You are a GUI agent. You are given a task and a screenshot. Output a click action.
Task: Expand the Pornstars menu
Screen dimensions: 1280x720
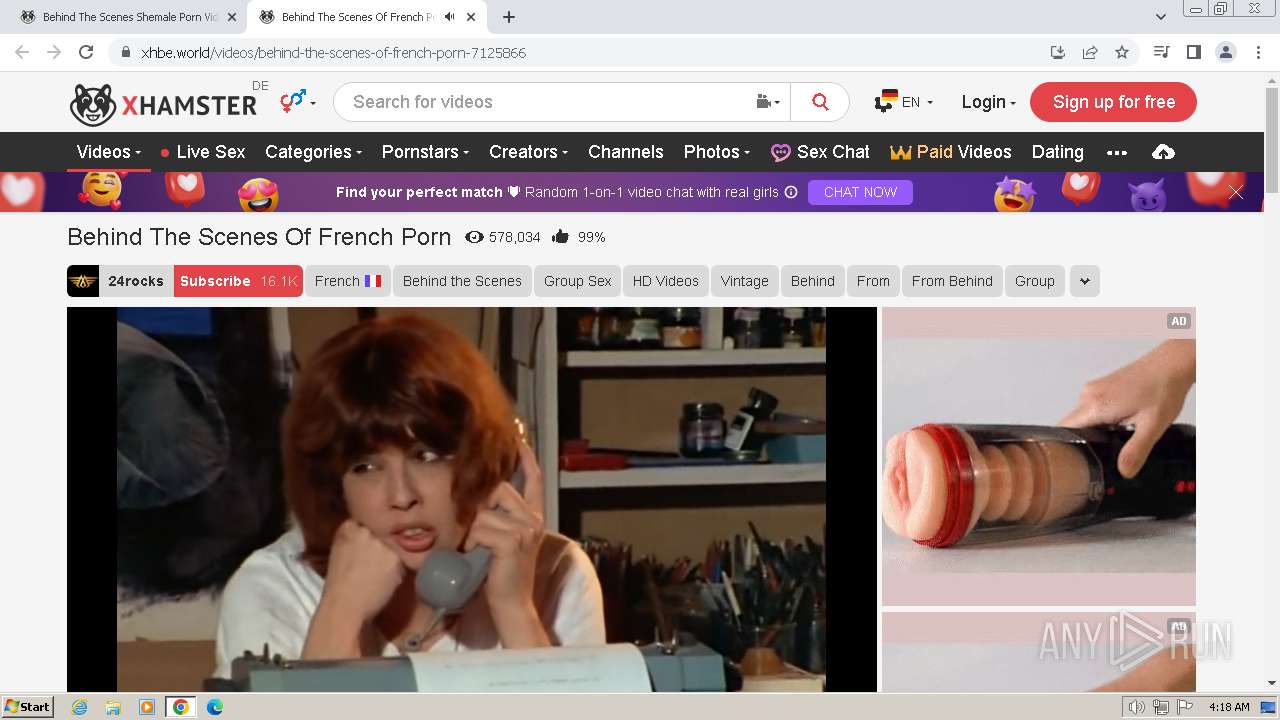pyautogui.click(x=425, y=152)
